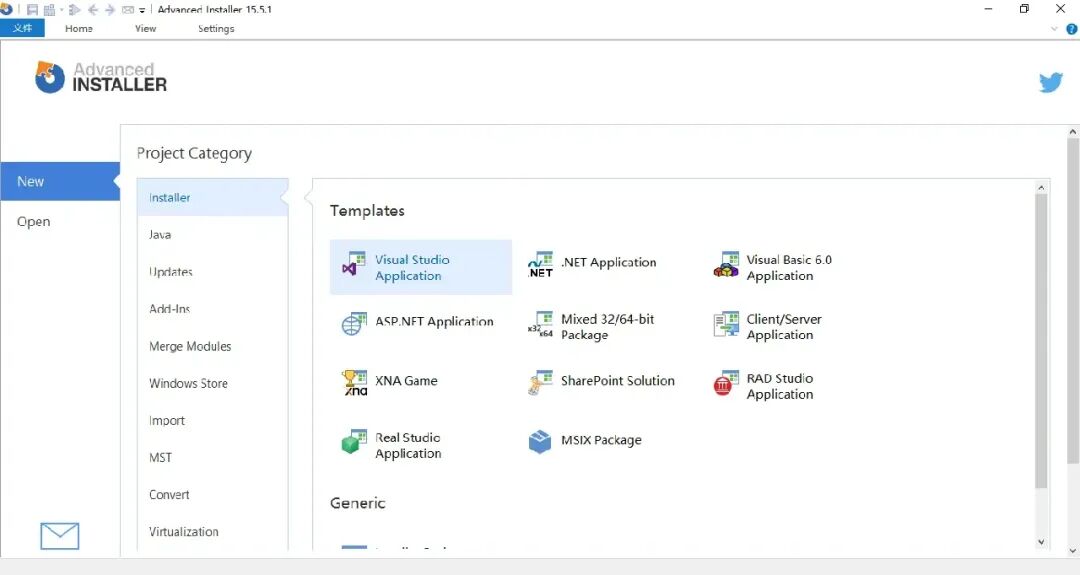Choose the Visual Basic 6.0 Application label
This screenshot has height=575, width=1080.
789,267
